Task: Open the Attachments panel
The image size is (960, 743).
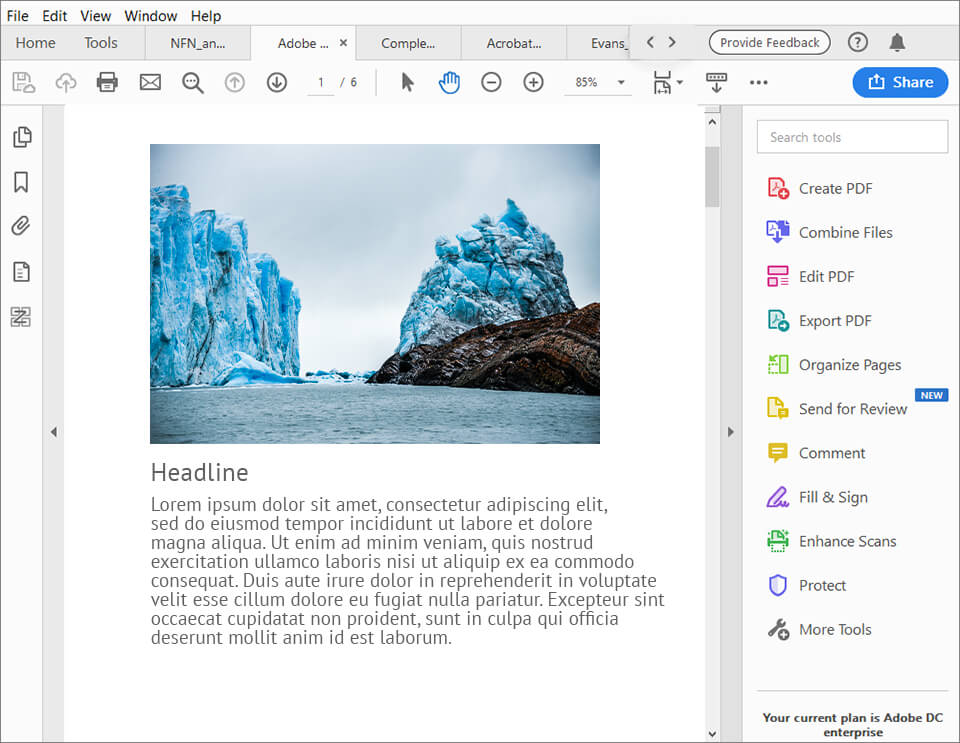Action: coord(20,226)
